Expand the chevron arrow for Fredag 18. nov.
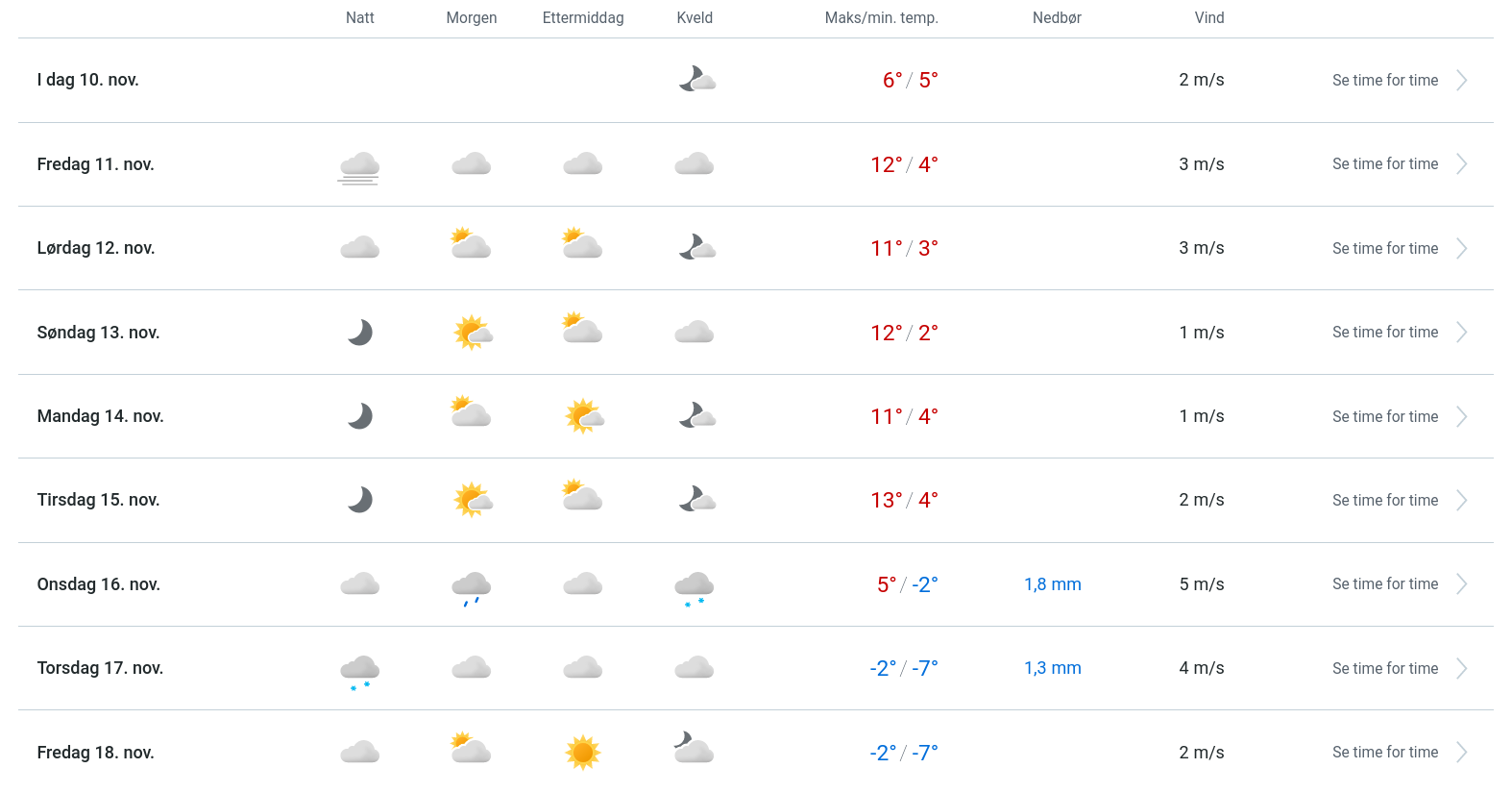Image resolution: width=1512 pixels, height=793 pixels. point(1461,753)
